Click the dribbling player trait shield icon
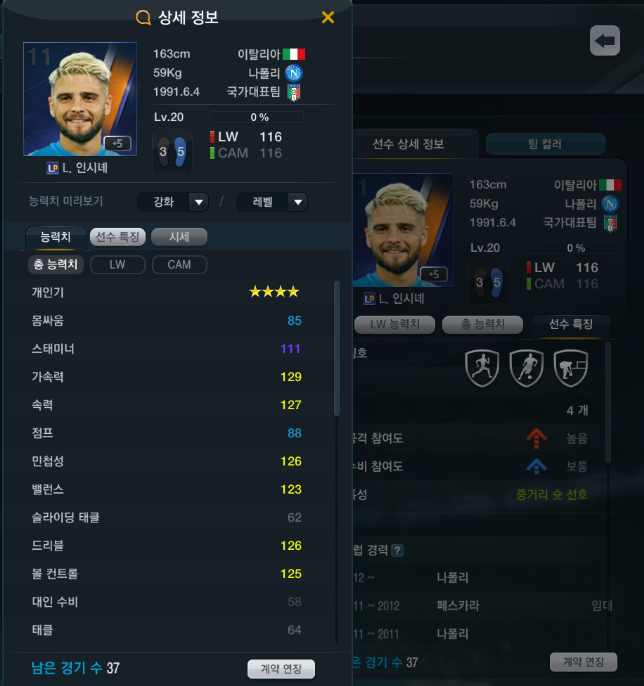Image resolution: width=644 pixels, height=686 pixels. [526, 368]
